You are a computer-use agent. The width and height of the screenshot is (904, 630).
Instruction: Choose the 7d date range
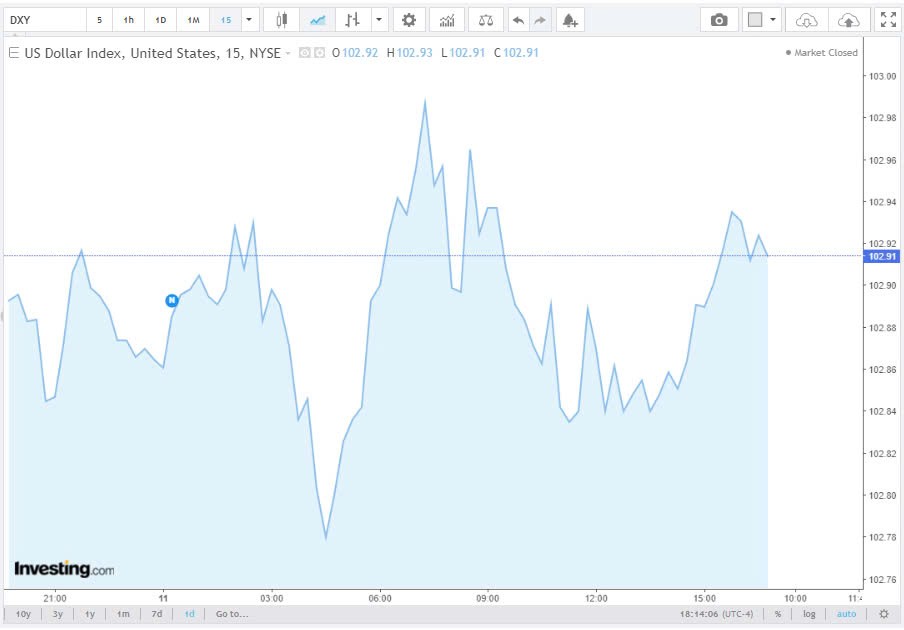(x=156, y=614)
